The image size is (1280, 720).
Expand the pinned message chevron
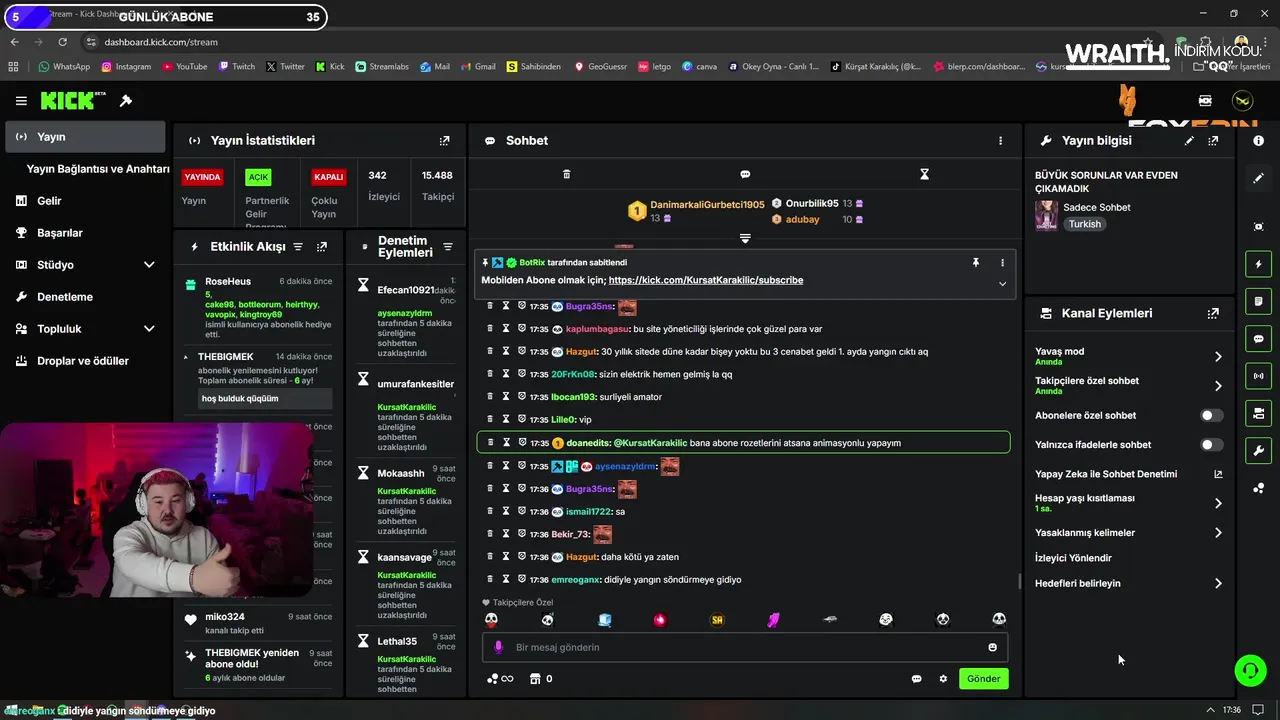coord(1002,284)
